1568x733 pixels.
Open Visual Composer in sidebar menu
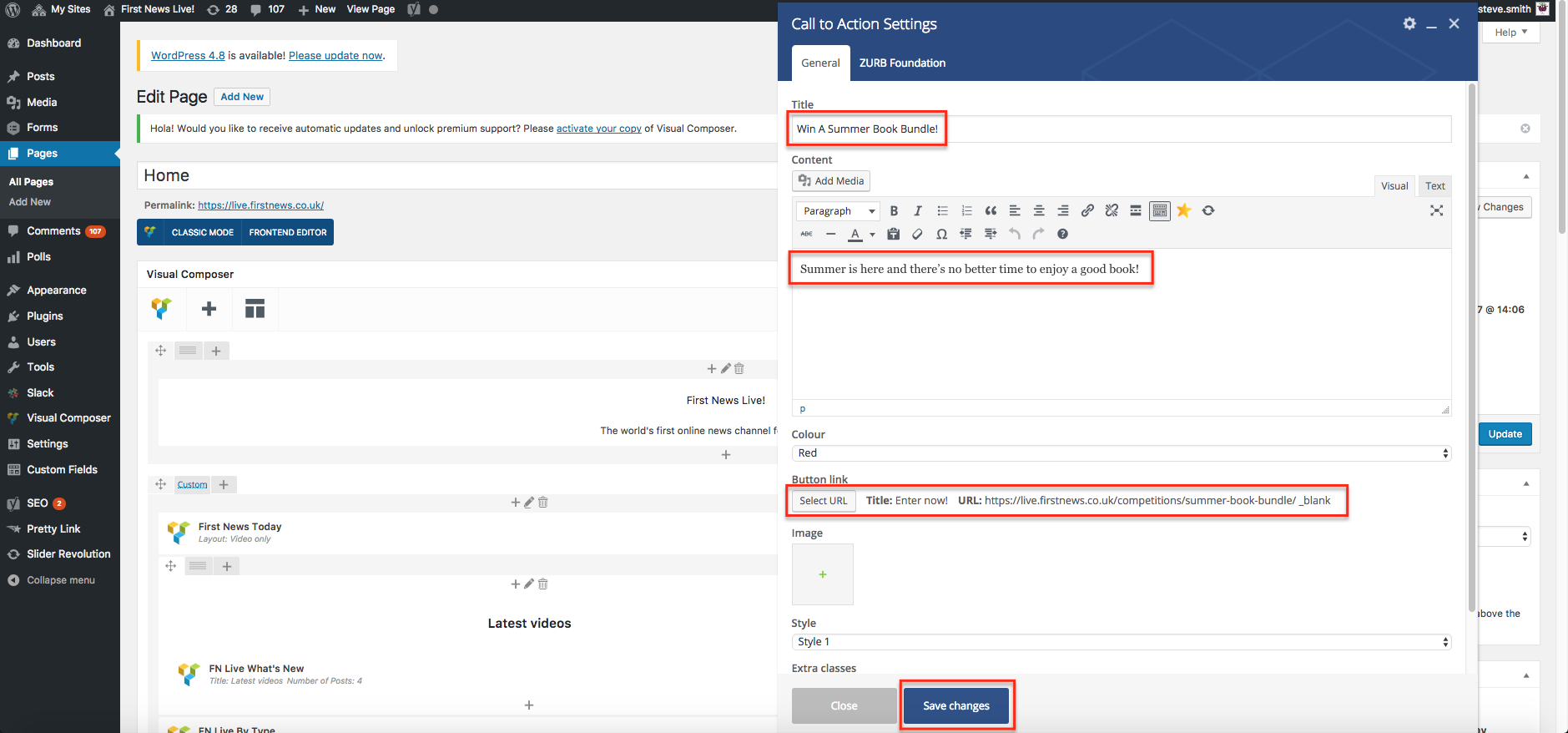[x=60, y=418]
